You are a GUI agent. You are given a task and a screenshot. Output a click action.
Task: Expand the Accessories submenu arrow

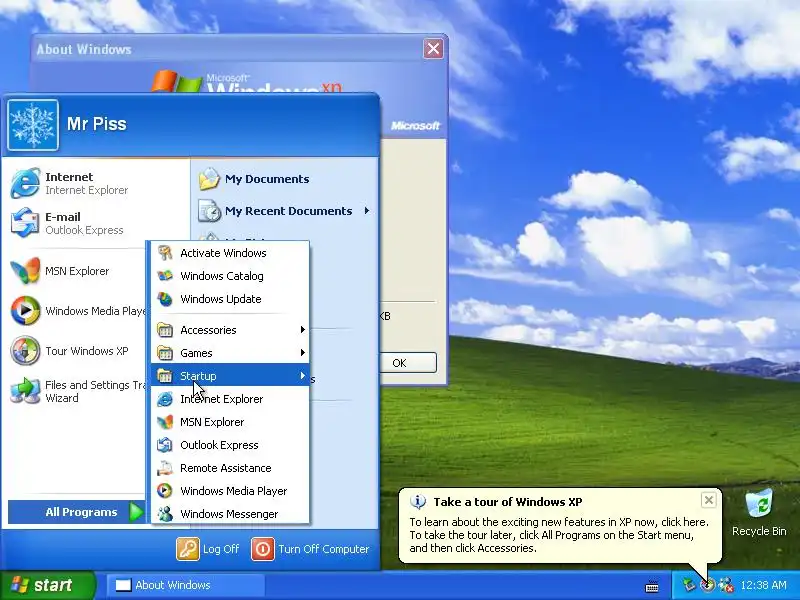pyautogui.click(x=303, y=330)
